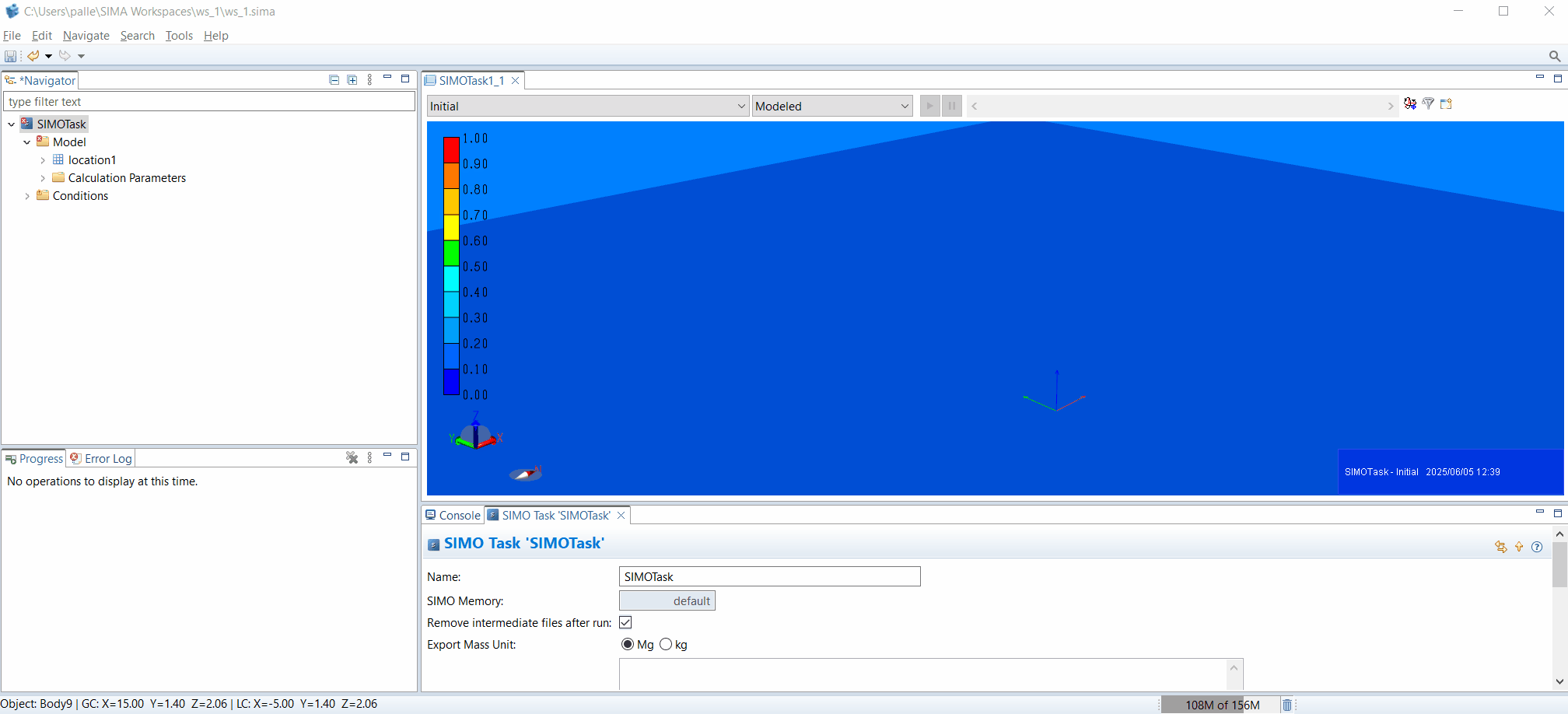Expand all nodes in Navigator
The width and height of the screenshot is (1568, 714).
point(352,79)
